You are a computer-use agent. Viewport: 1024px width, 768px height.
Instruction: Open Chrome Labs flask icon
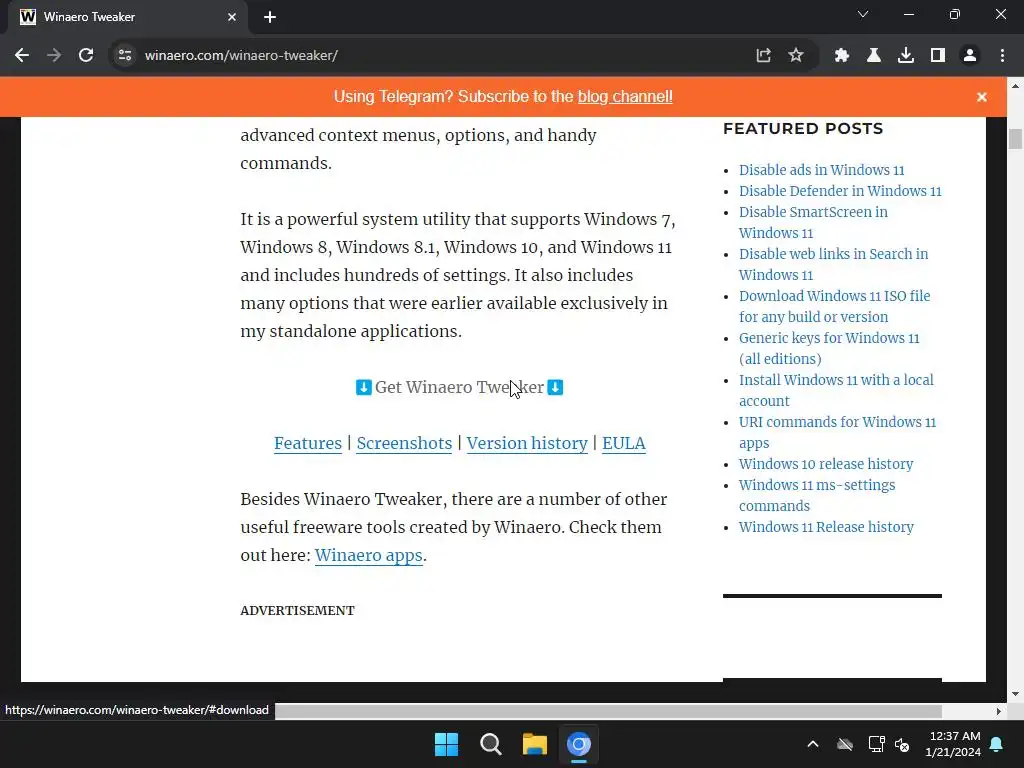pos(874,56)
